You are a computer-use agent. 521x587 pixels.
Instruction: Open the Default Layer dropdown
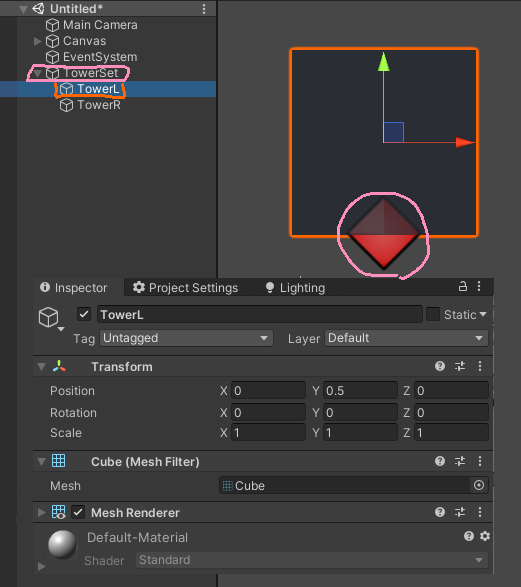point(406,338)
